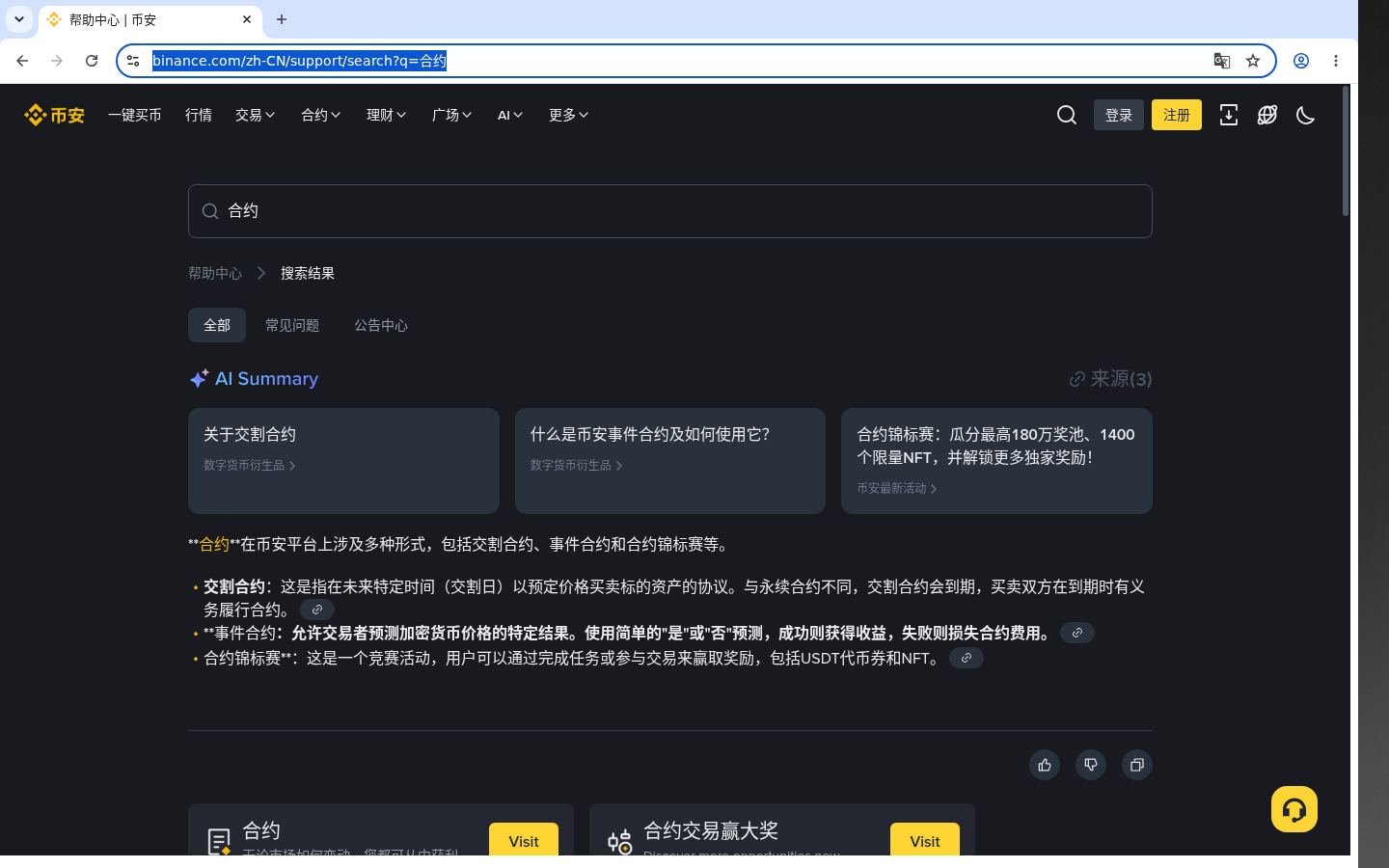Screen dimensions: 1389x868
Task: Open 一键买币 in navigation
Action: (135, 115)
